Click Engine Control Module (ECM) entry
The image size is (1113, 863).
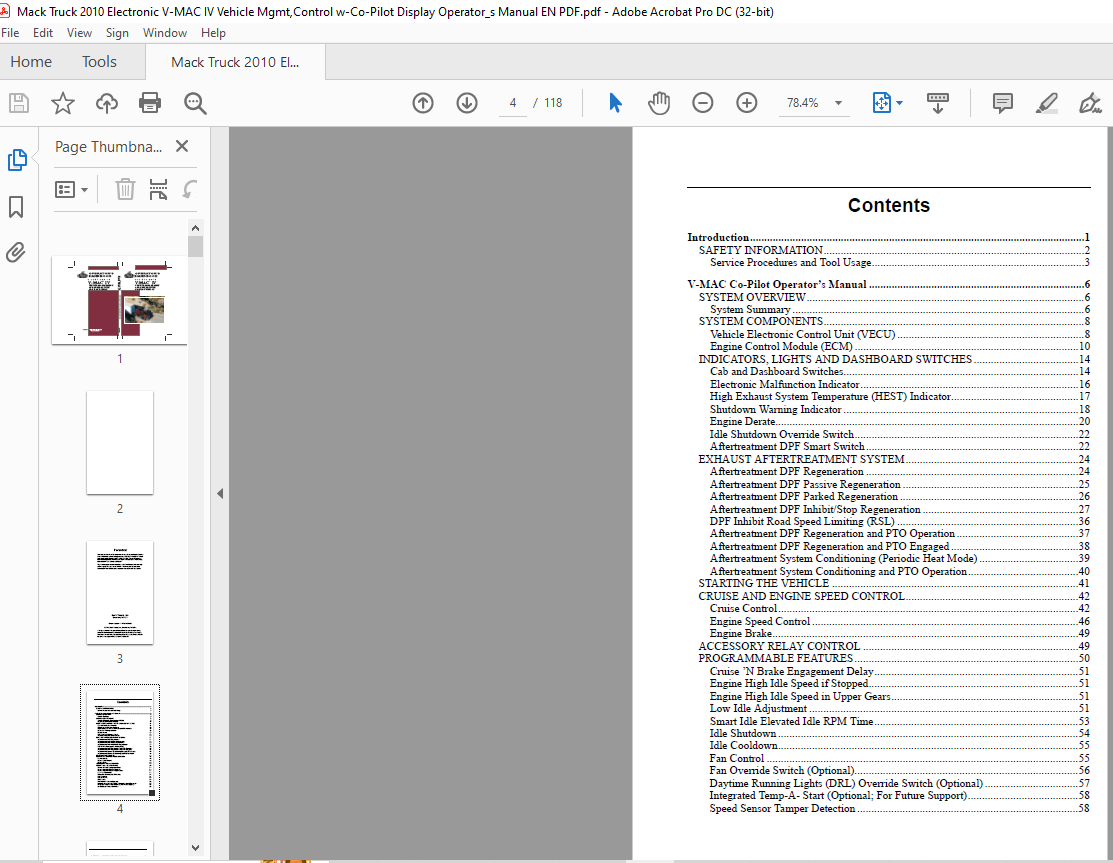[899, 346]
